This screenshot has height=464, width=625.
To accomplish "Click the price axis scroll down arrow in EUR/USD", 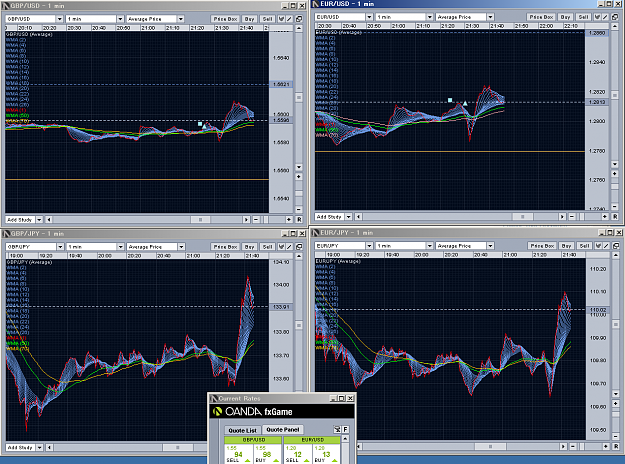I will (615, 164).
